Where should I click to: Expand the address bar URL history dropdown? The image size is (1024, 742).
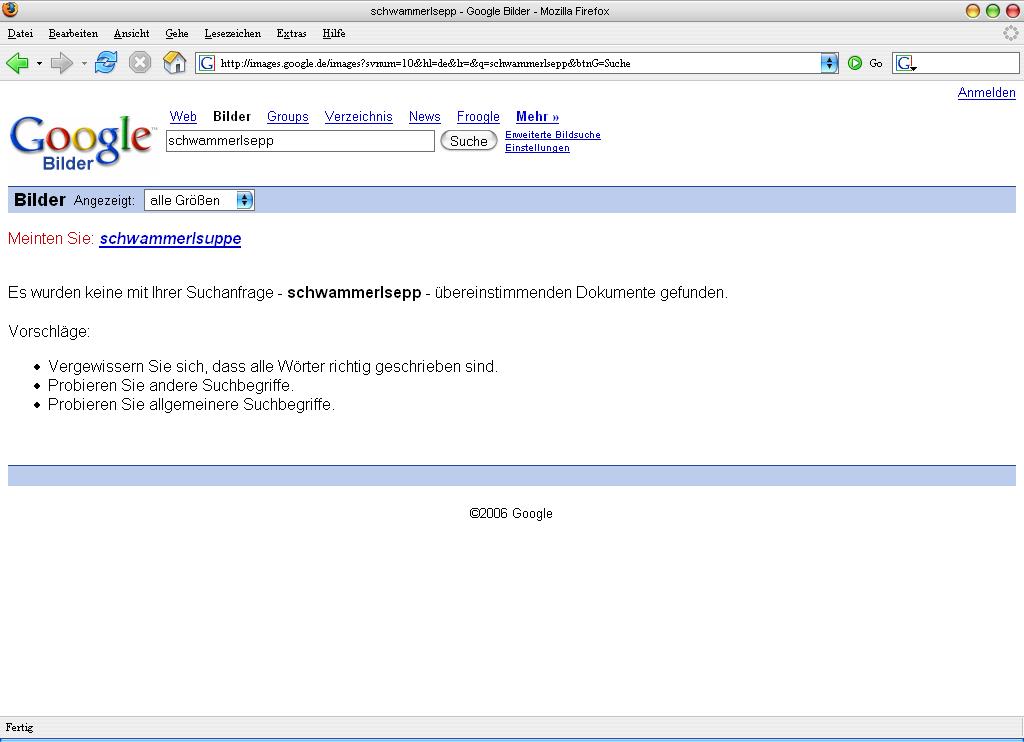(x=829, y=63)
